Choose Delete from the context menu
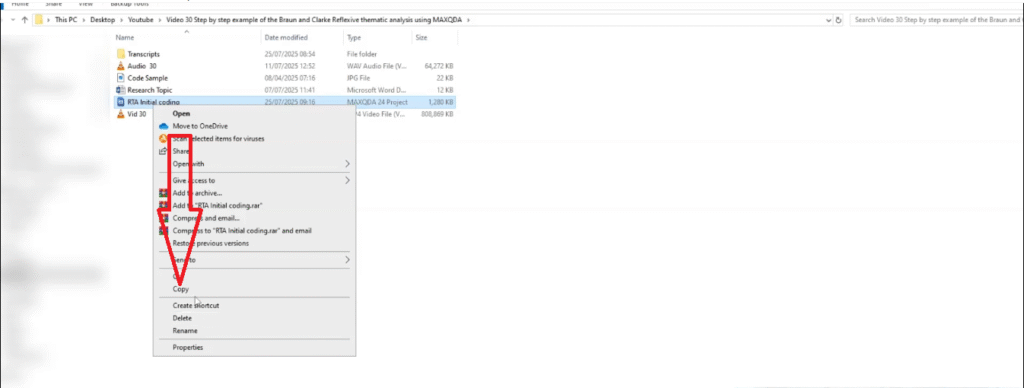This screenshot has height=388, width=1024. pyautogui.click(x=182, y=318)
